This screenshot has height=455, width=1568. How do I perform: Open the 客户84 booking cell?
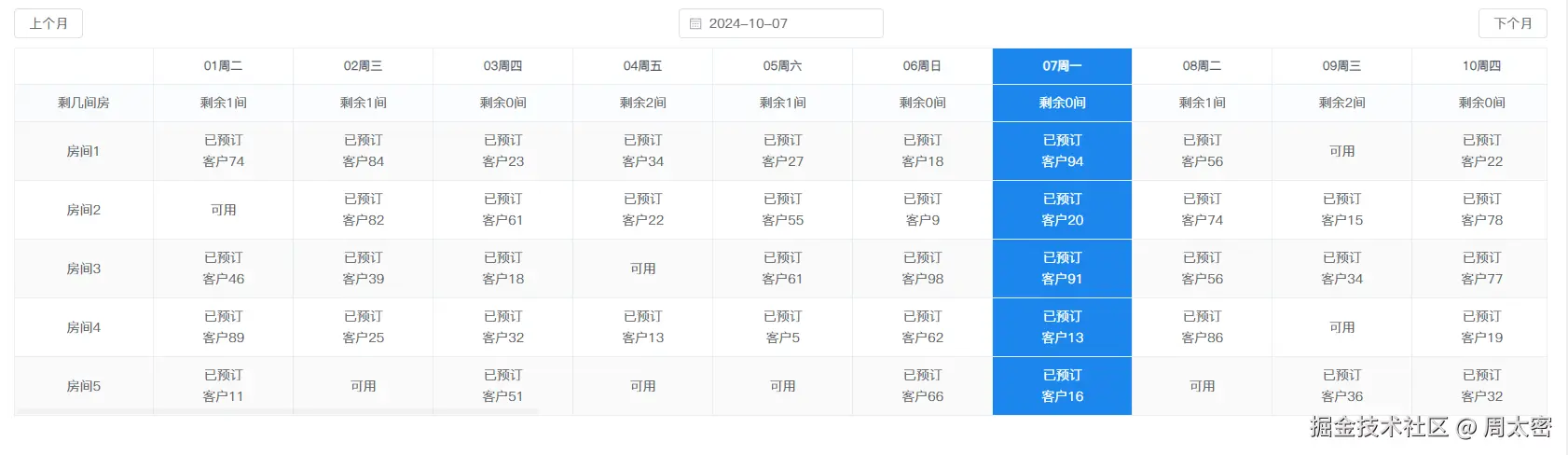(364, 151)
